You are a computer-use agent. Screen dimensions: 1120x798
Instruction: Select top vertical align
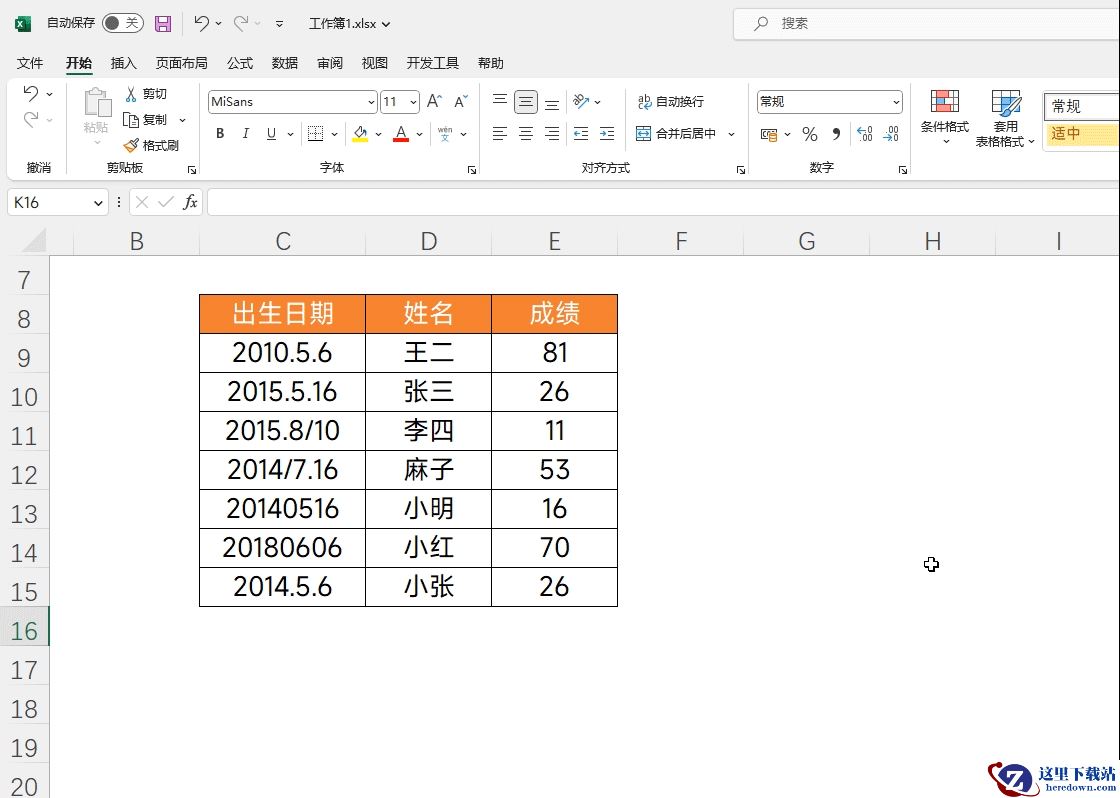500,101
